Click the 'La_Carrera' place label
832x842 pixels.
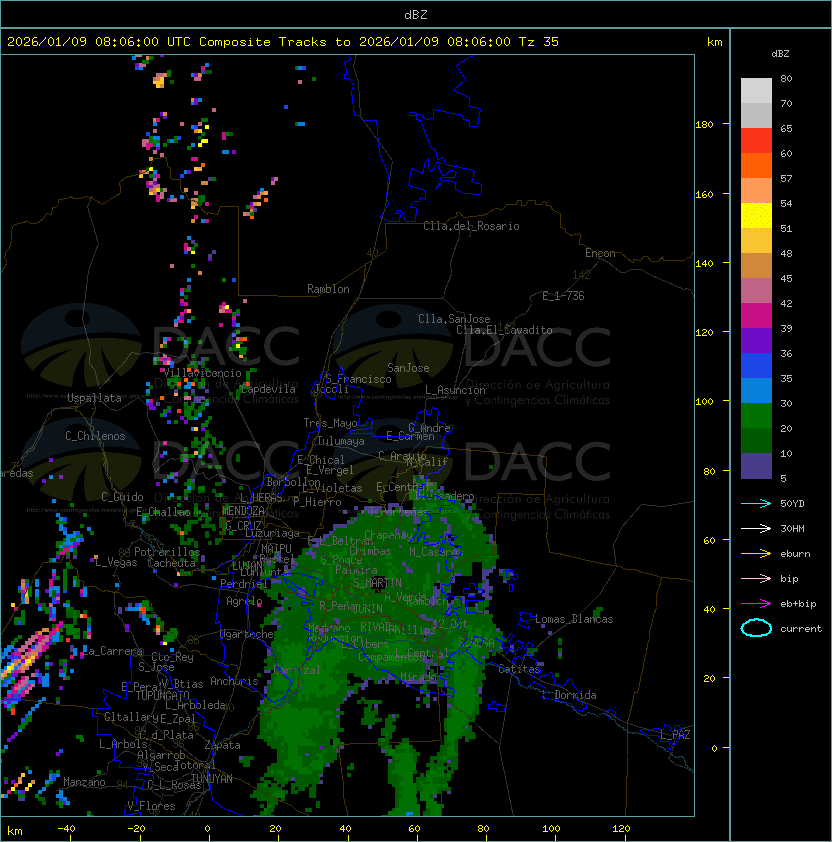112,651
